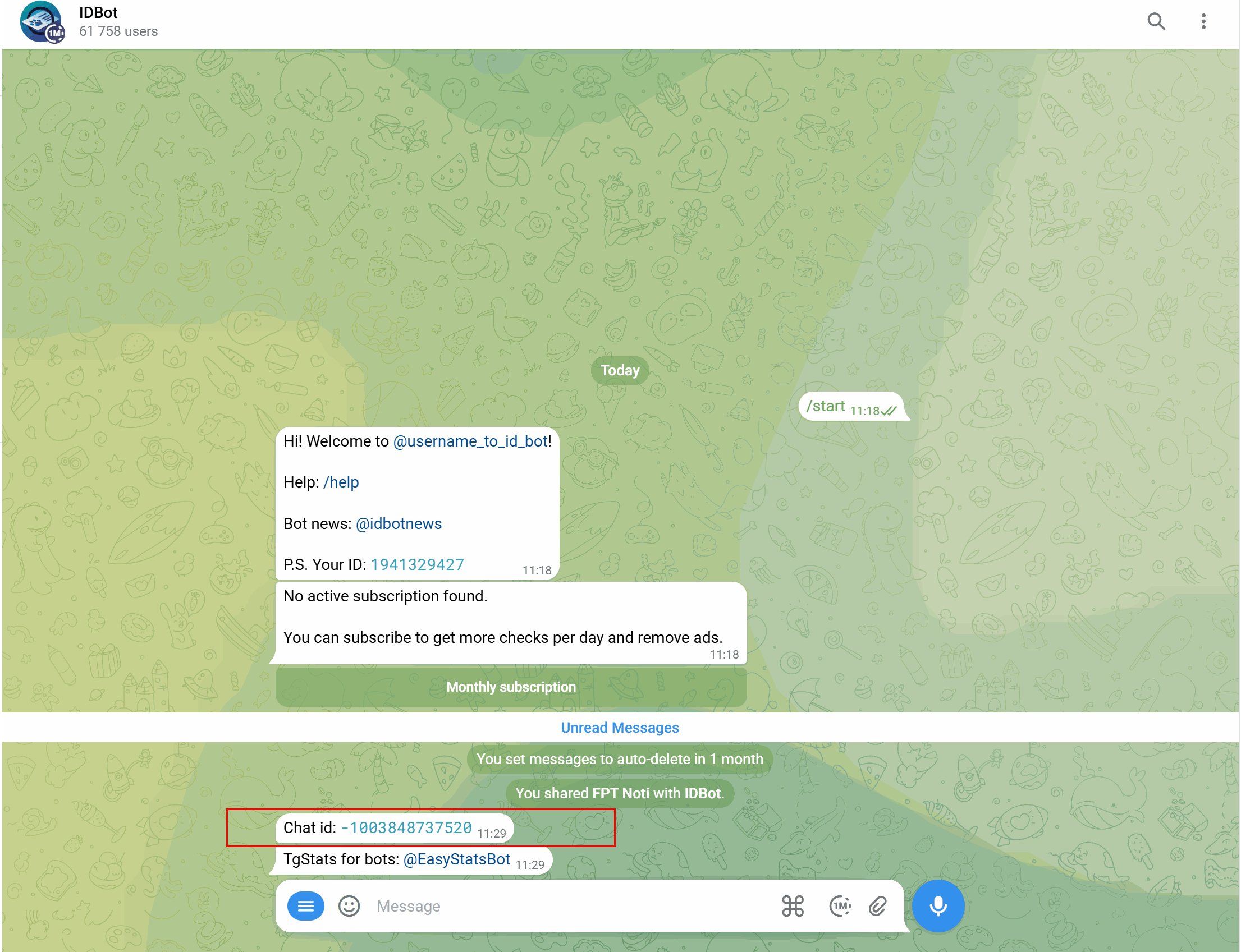Attach a file with the paperclip
Screen dimensions: 1241x952
[x=878, y=905]
